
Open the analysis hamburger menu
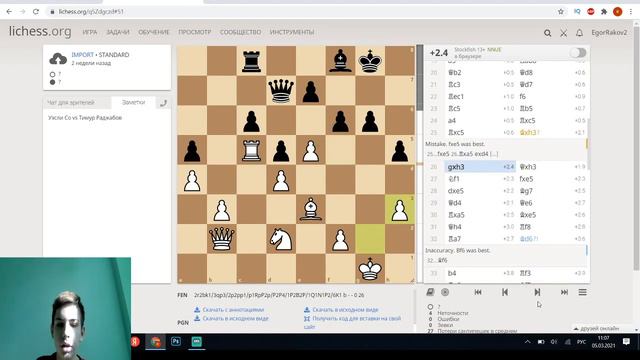pos(582,292)
